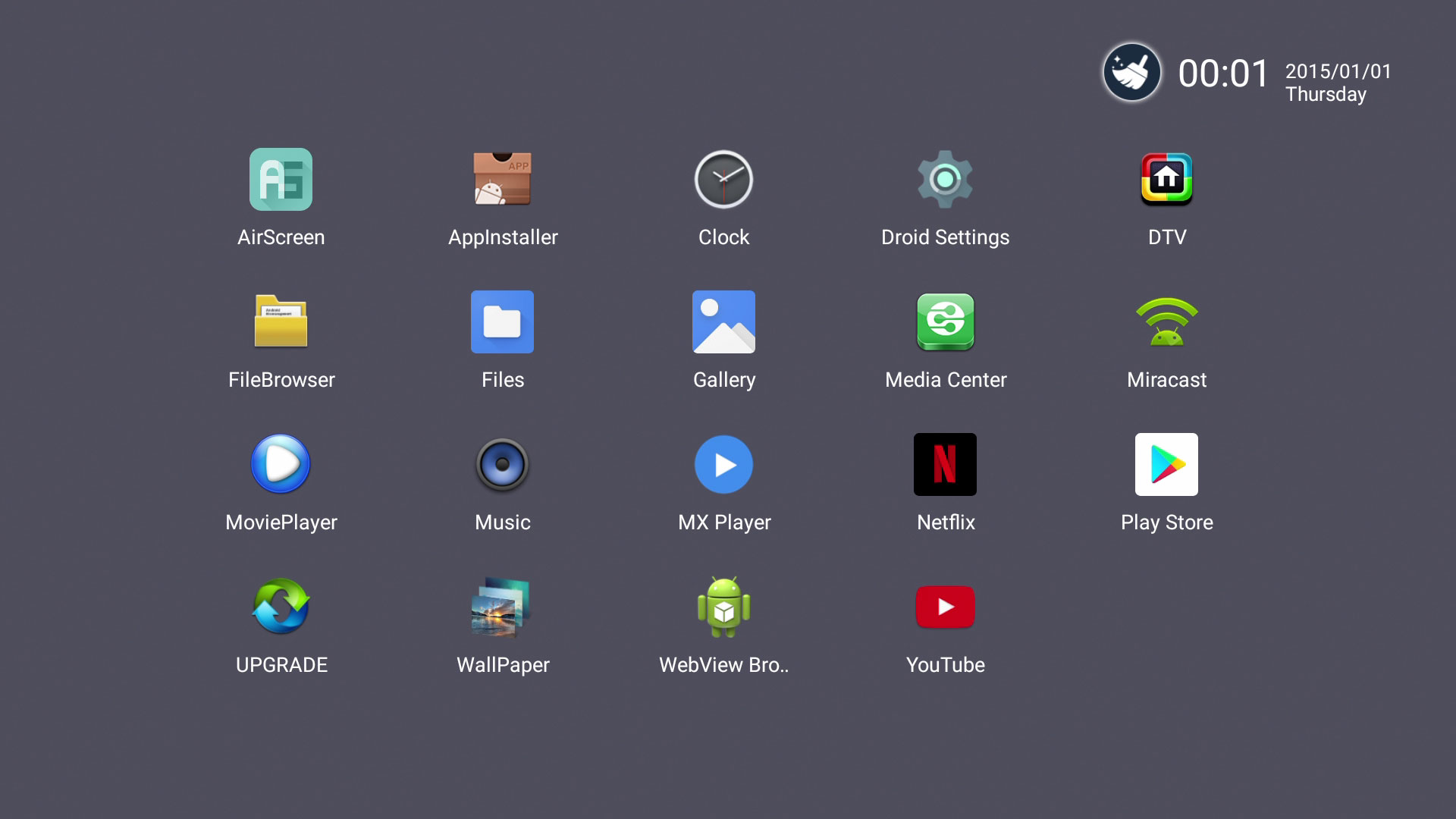
Task: Click the "YouTube" label text
Action: click(946, 665)
